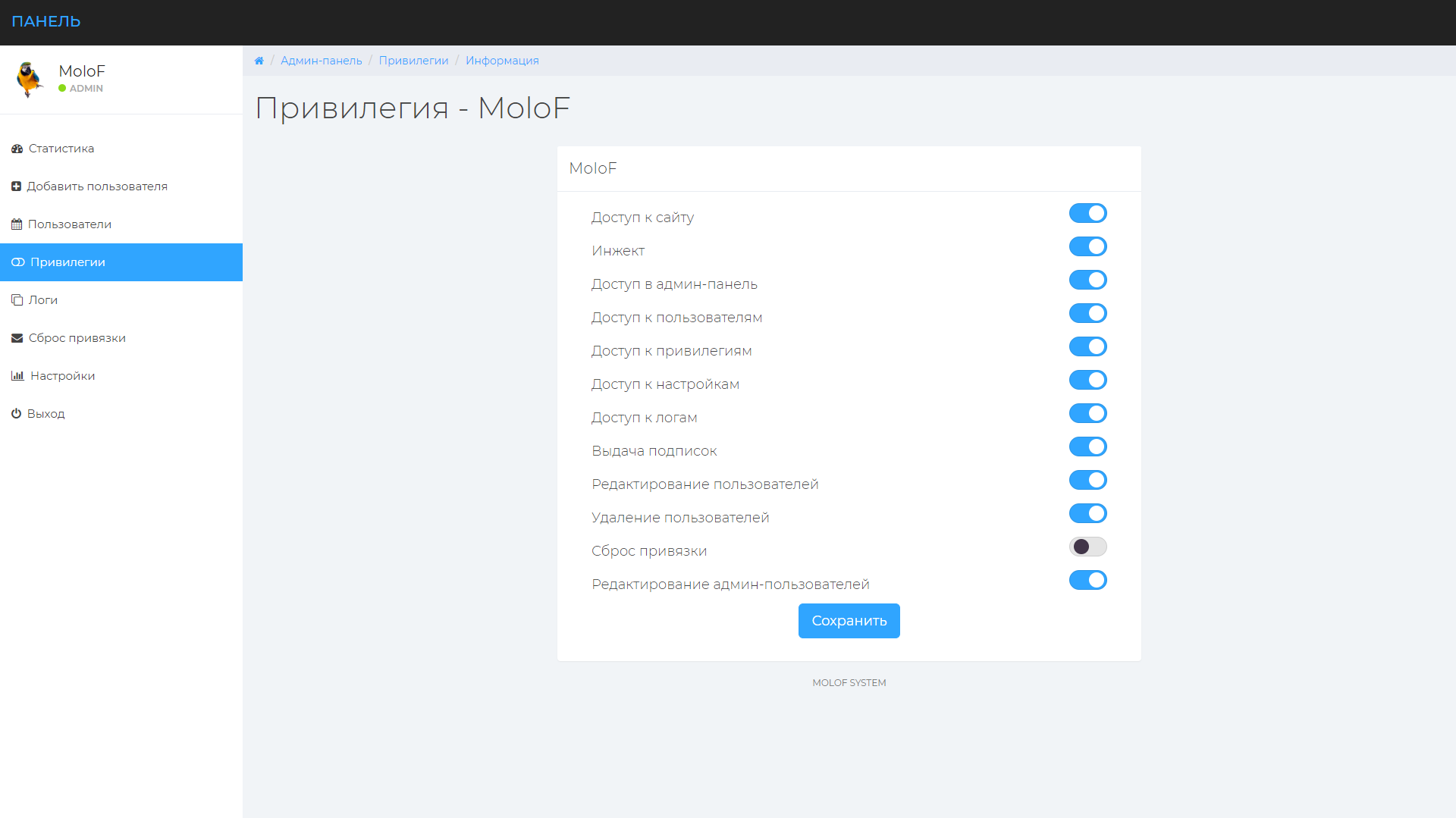Click the ADMIN role label
This screenshot has width=1456, height=818.
(x=86, y=89)
